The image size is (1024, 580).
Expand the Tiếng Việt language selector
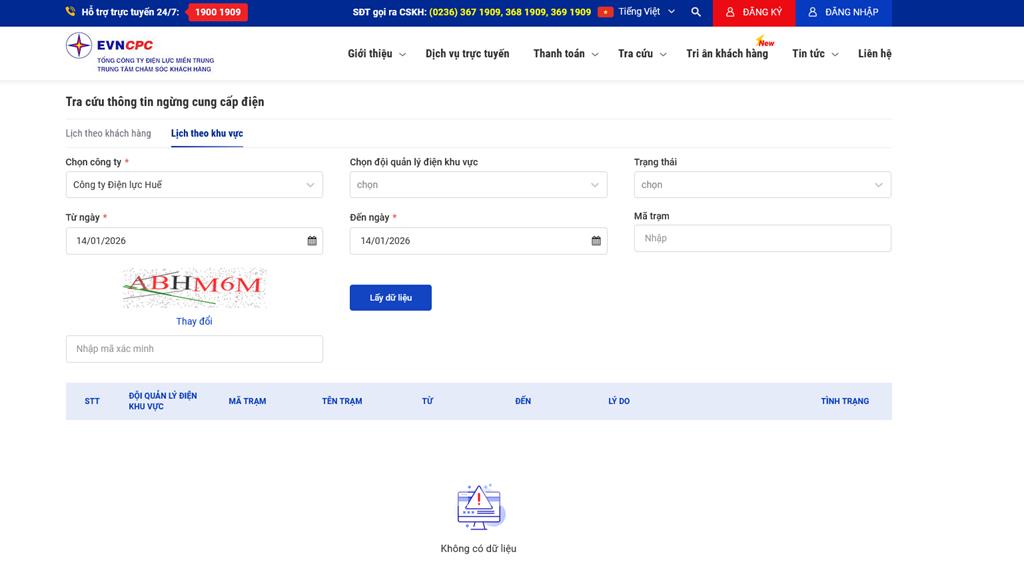pos(646,12)
